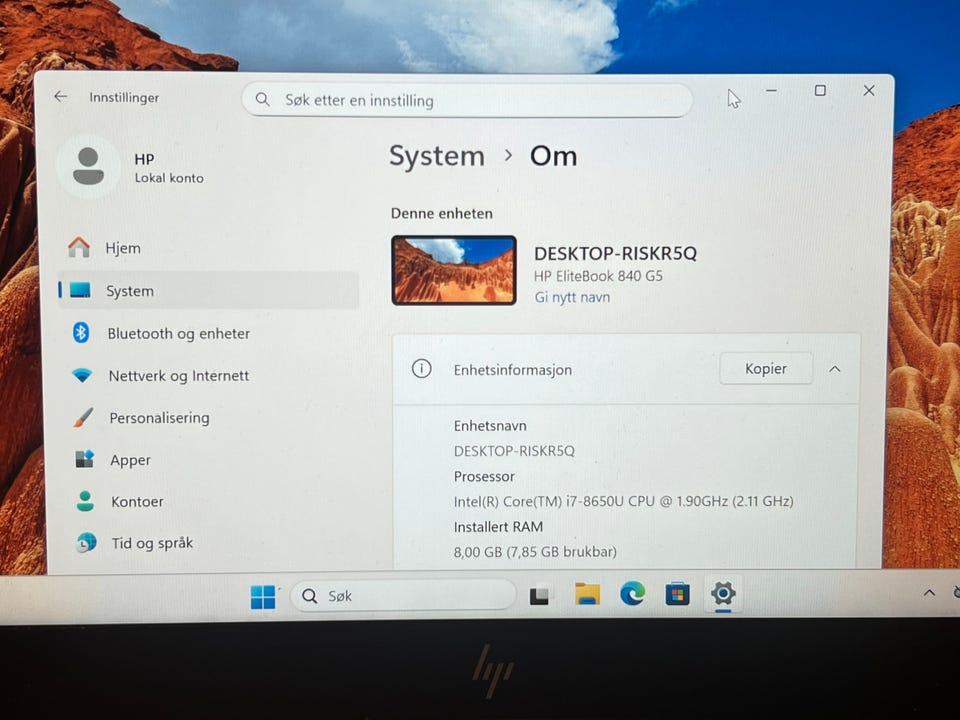The height and width of the screenshot is (720, 960).
Task: Open Personalisering settings
Action: click(208, 418)
